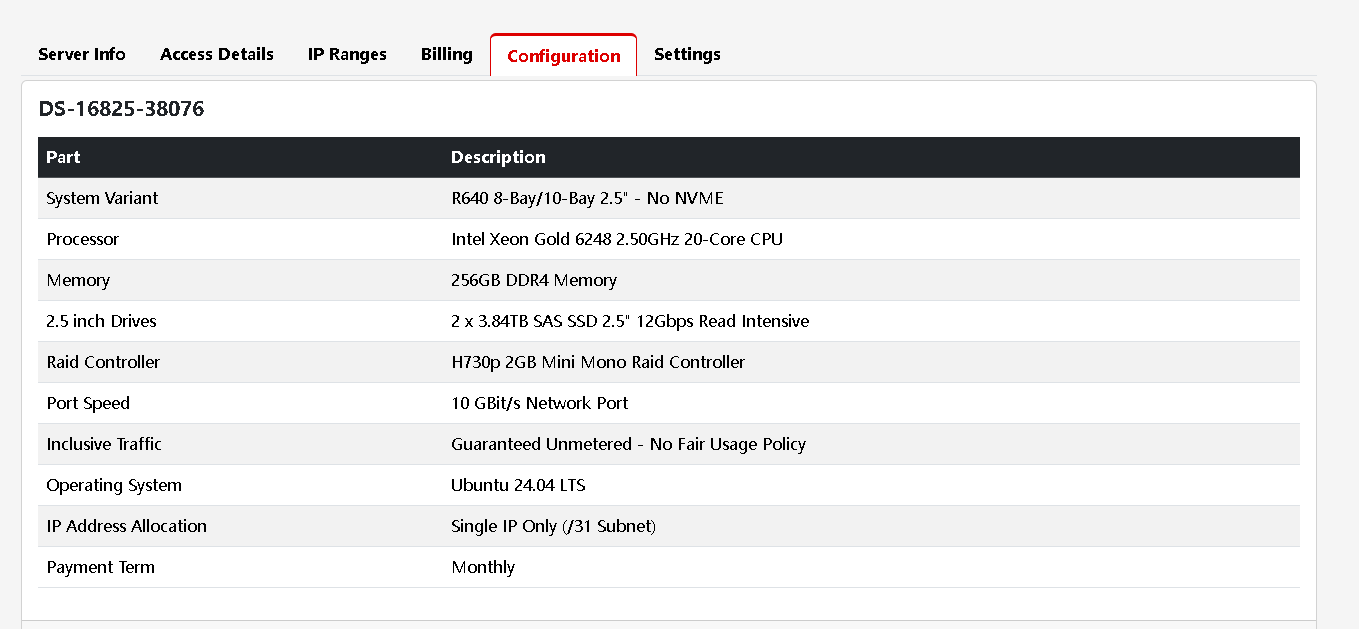Click the Guaranteed Unmetered traffic description

point(627,444)
